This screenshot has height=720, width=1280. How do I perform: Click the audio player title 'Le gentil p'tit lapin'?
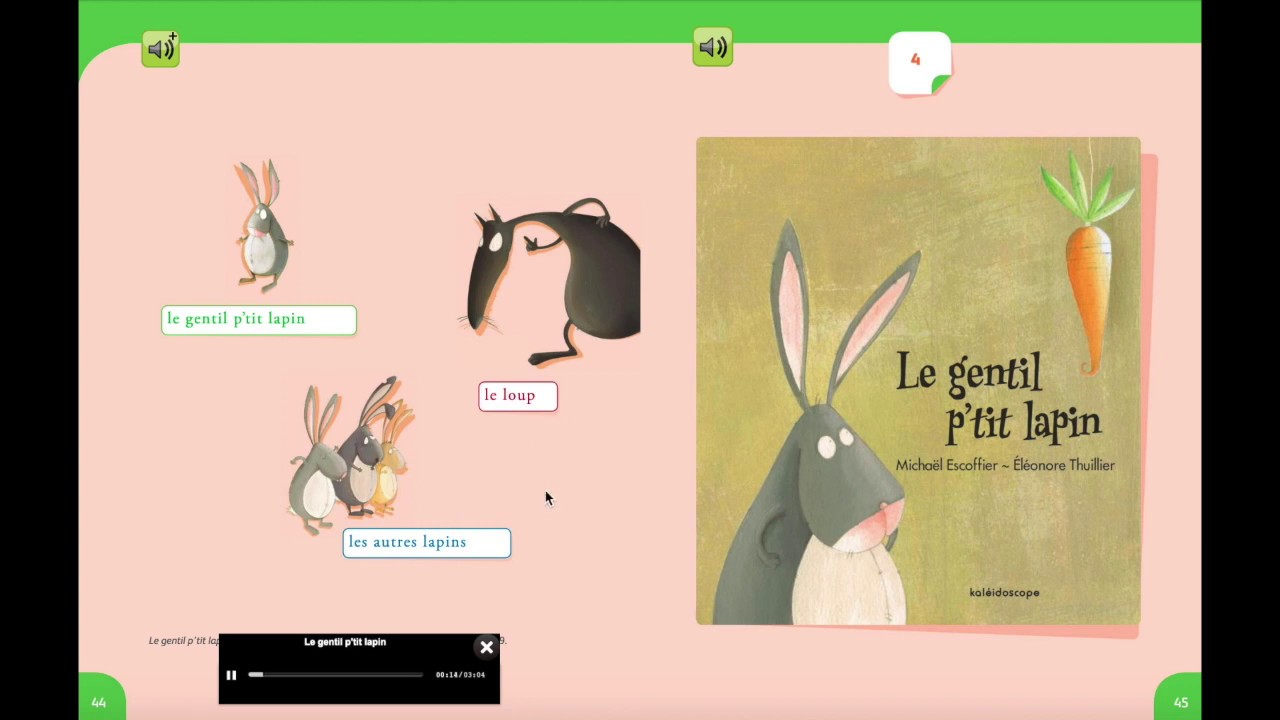click(345, 642)
